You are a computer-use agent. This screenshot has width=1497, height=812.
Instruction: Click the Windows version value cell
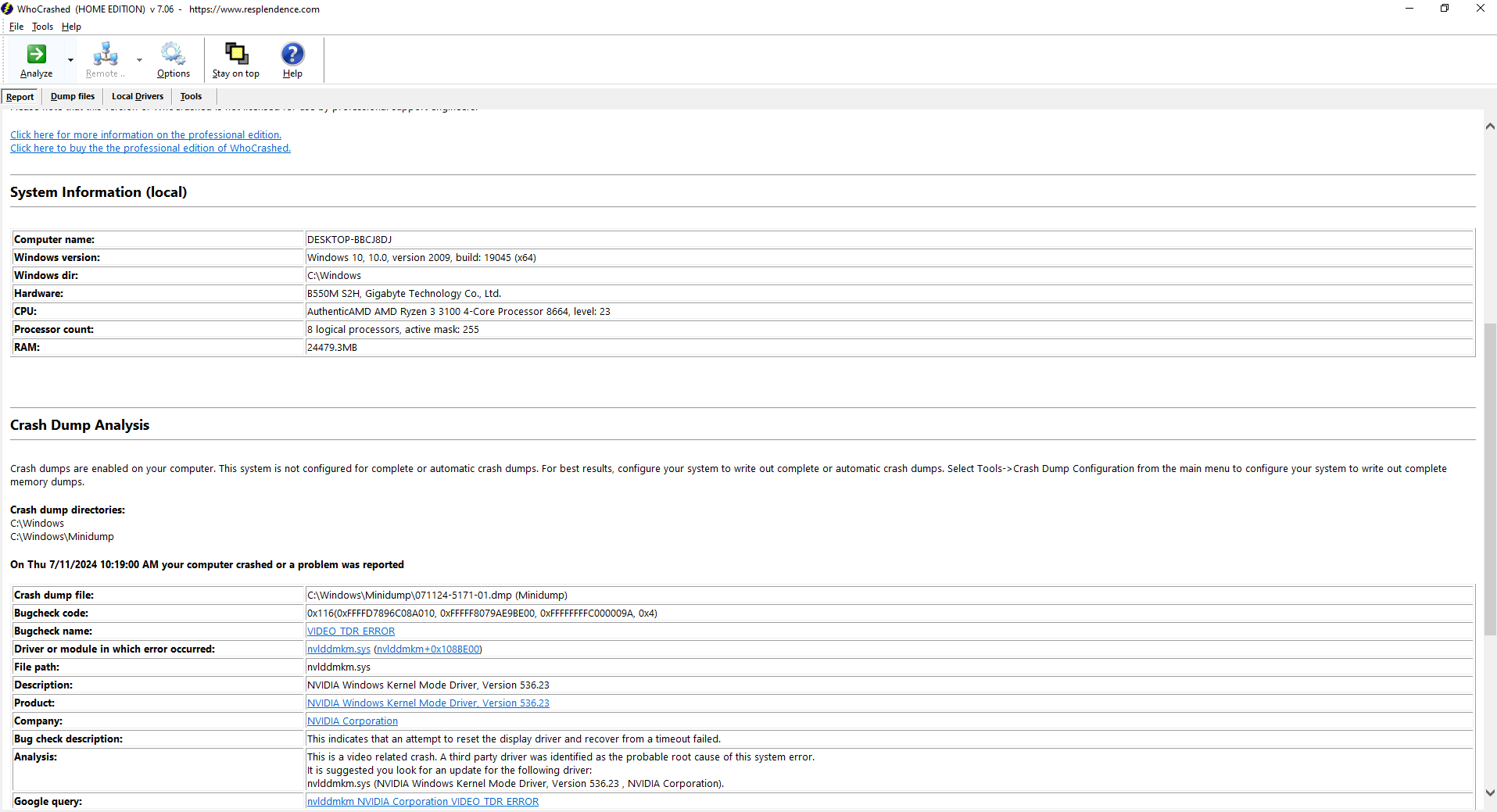(x=889, y=258)
